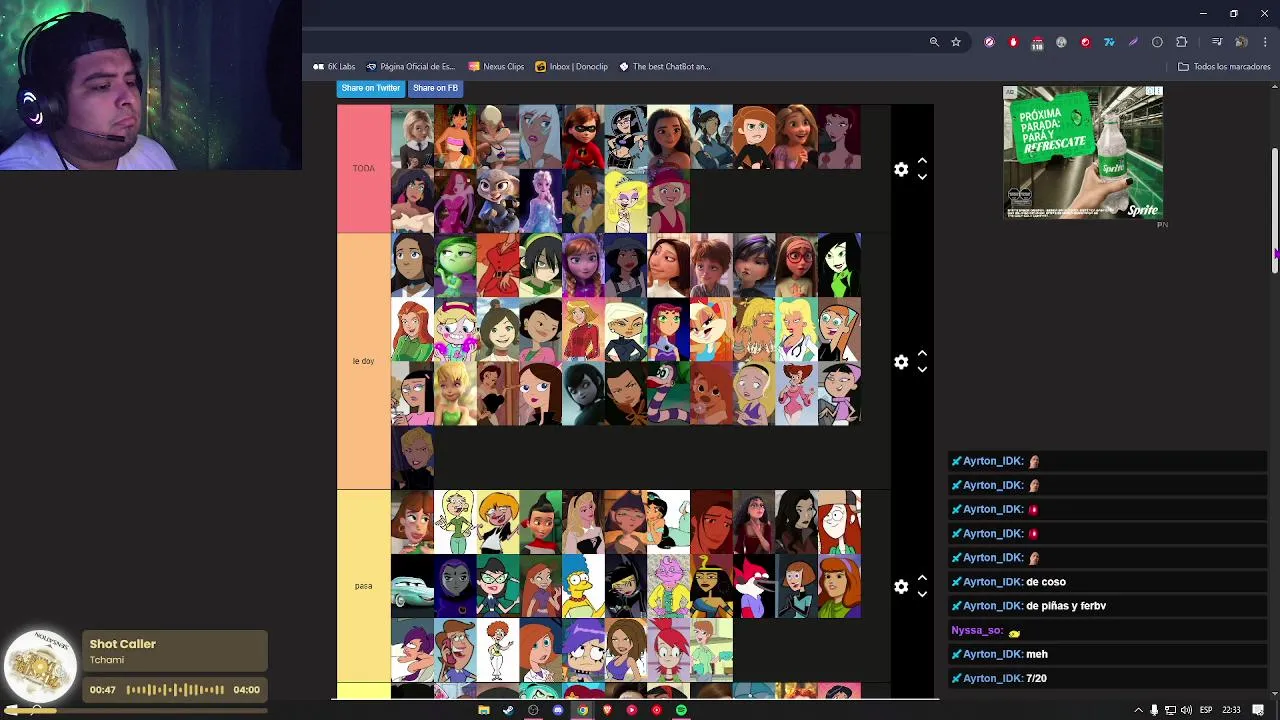Open the Inbox | Donoclip bookmark
This screenshot has width=1280, height=720.
[x=571, y=67]
